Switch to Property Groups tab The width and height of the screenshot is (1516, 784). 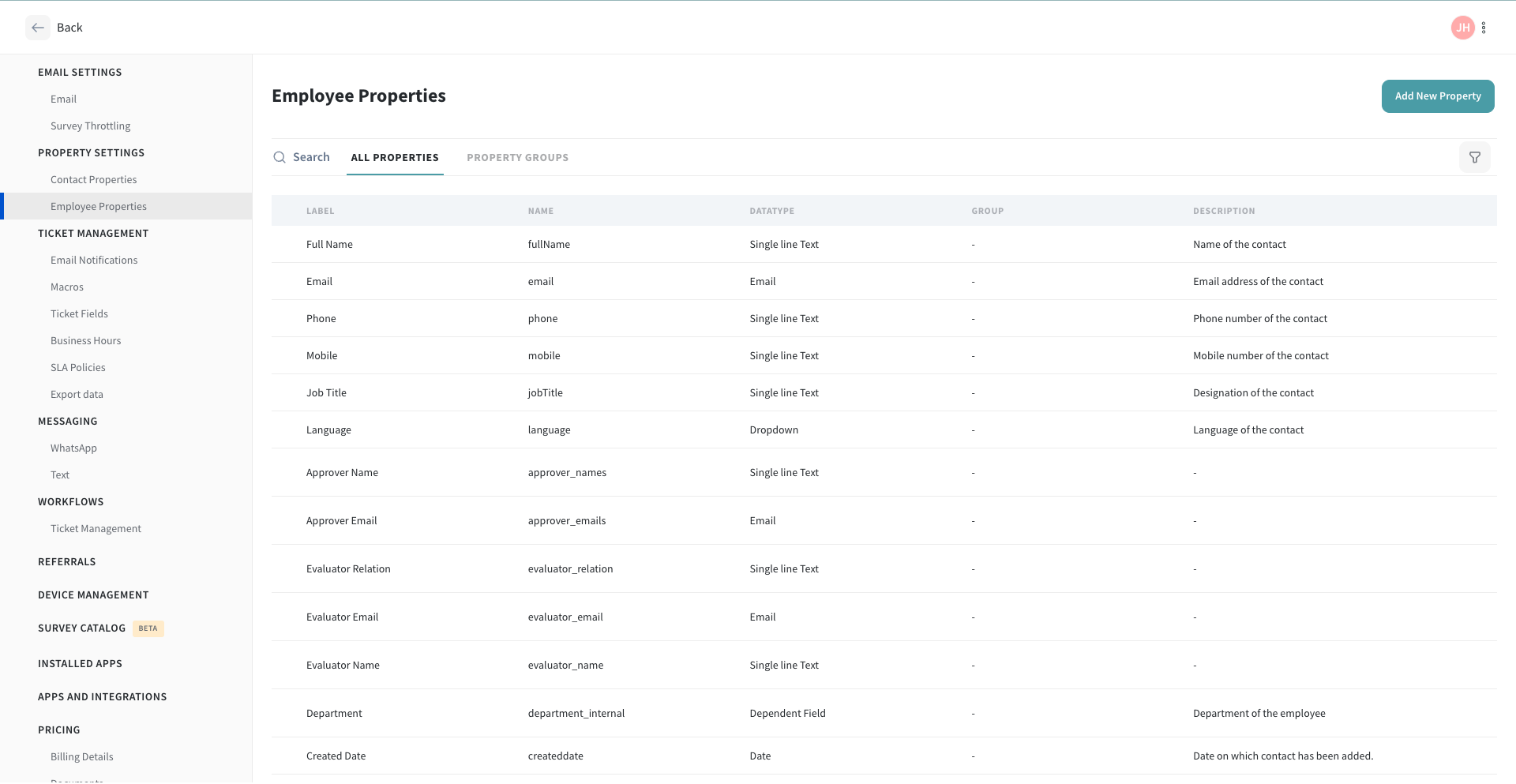pos(517,158)
